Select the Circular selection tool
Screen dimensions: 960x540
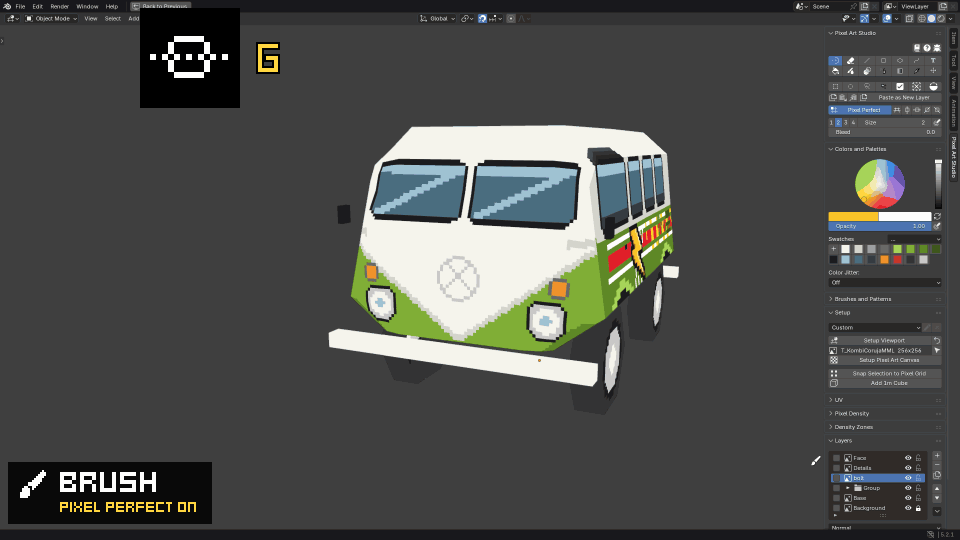[850, 86]
